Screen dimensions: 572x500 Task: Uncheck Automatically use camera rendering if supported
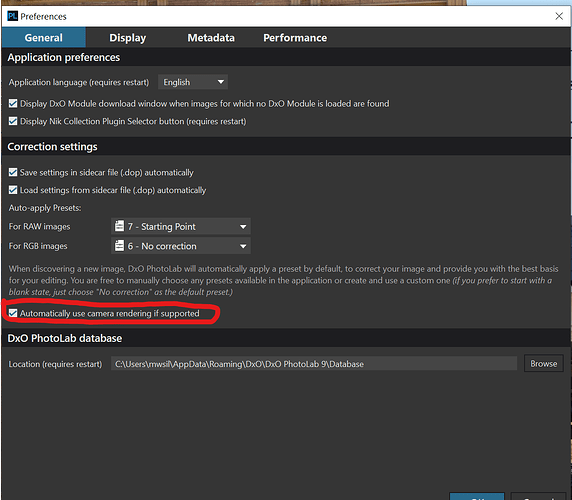click(13, 313)
